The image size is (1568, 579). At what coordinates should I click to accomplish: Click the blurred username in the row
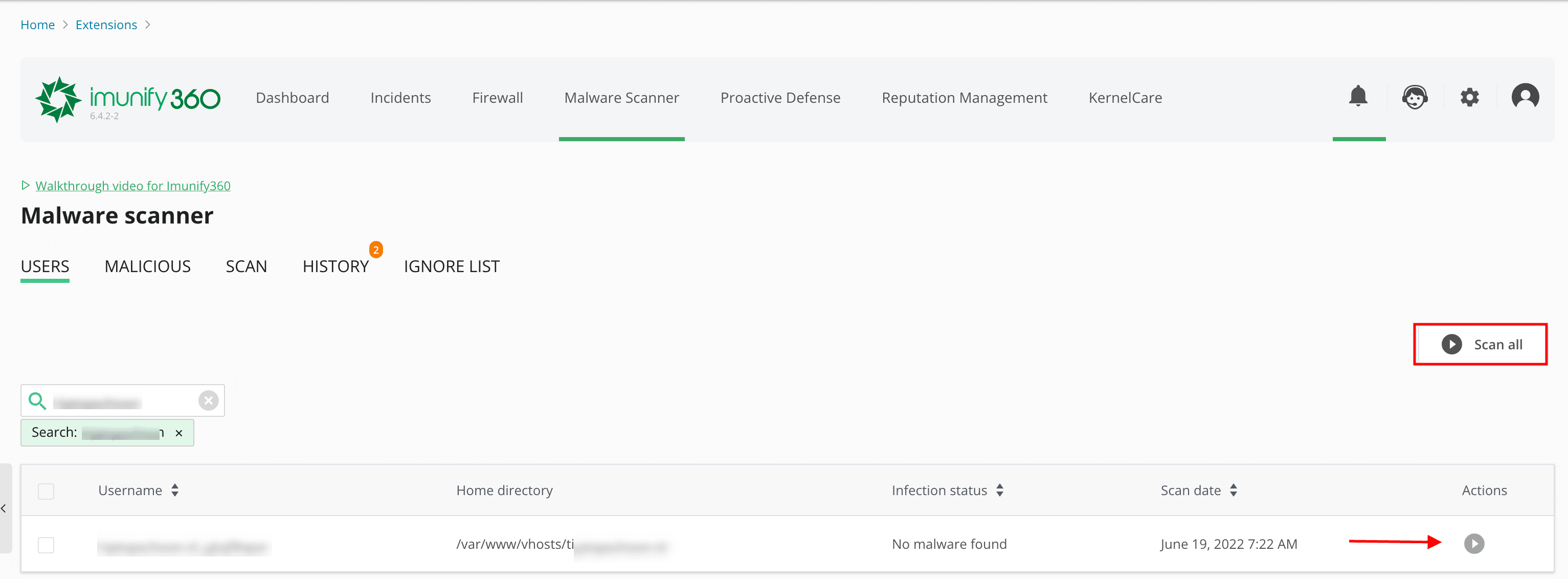183,547
